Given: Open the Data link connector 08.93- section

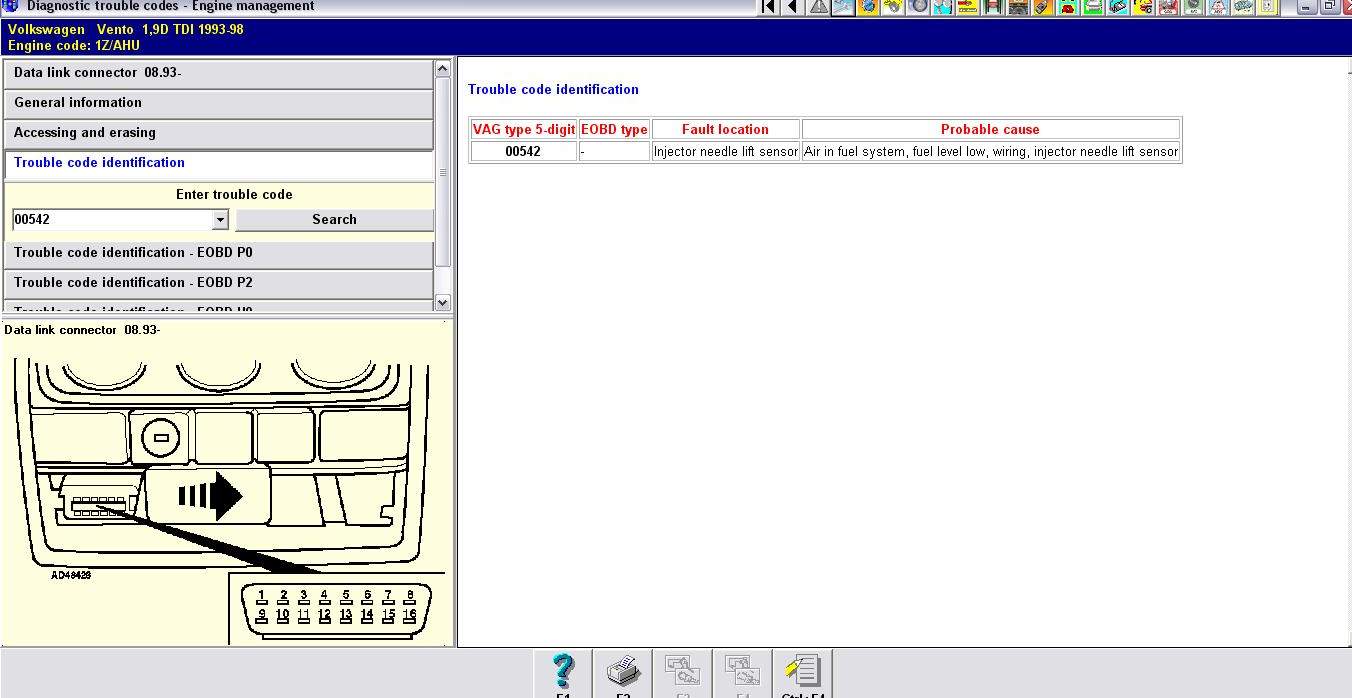Looking at the screenshot, I should point(219,74).
